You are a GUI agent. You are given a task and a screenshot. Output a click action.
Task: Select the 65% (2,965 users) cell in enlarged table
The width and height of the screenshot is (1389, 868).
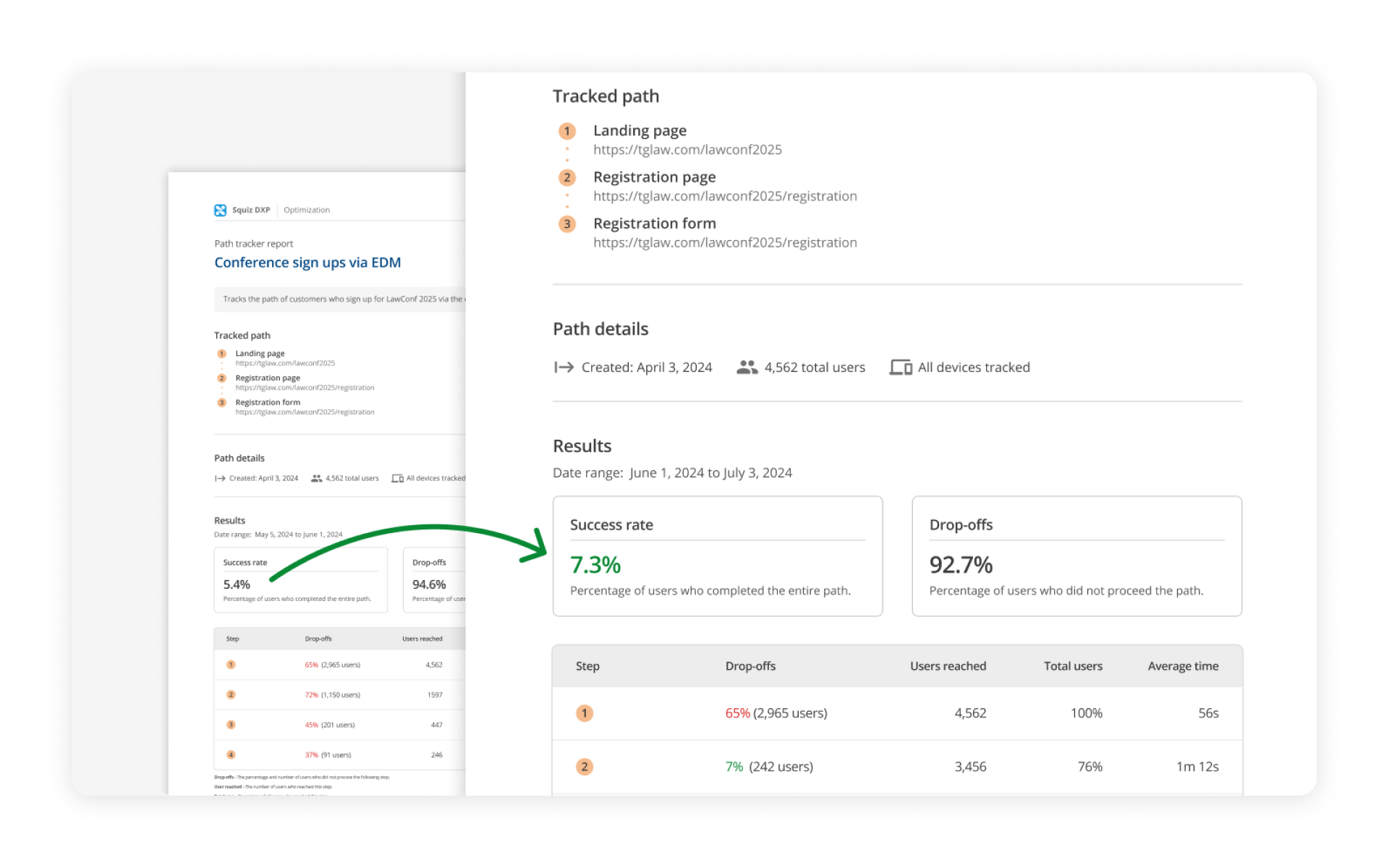776,713
